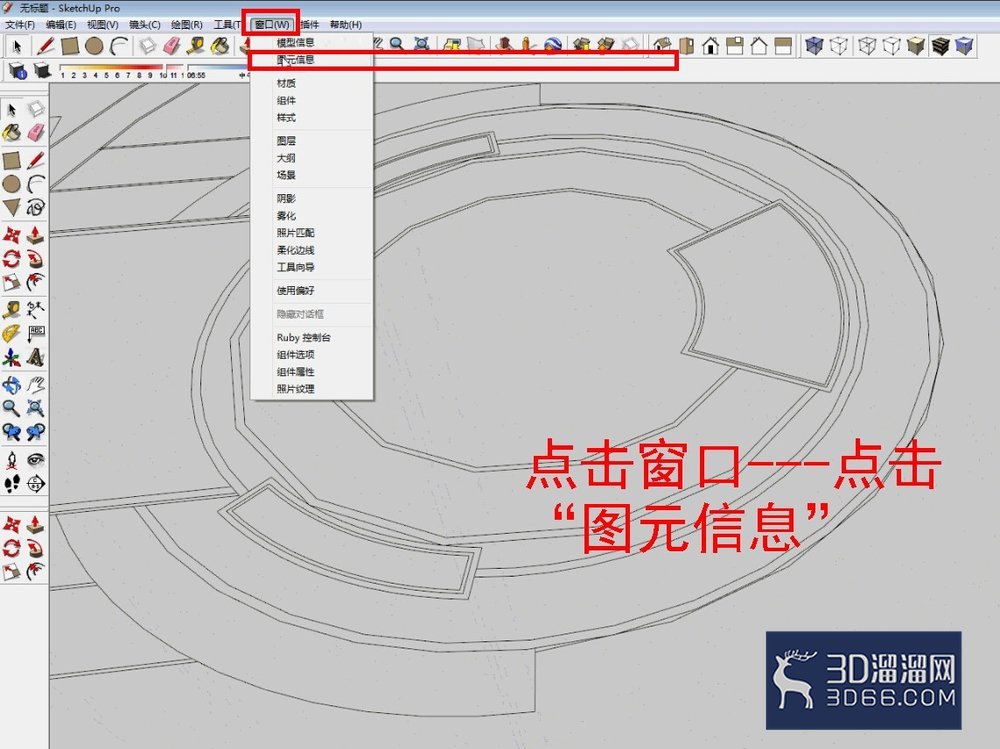The width and height of the screenshot is (1000, 749).
Task: Toggle X-ray face style
Action: click(814, 46)
